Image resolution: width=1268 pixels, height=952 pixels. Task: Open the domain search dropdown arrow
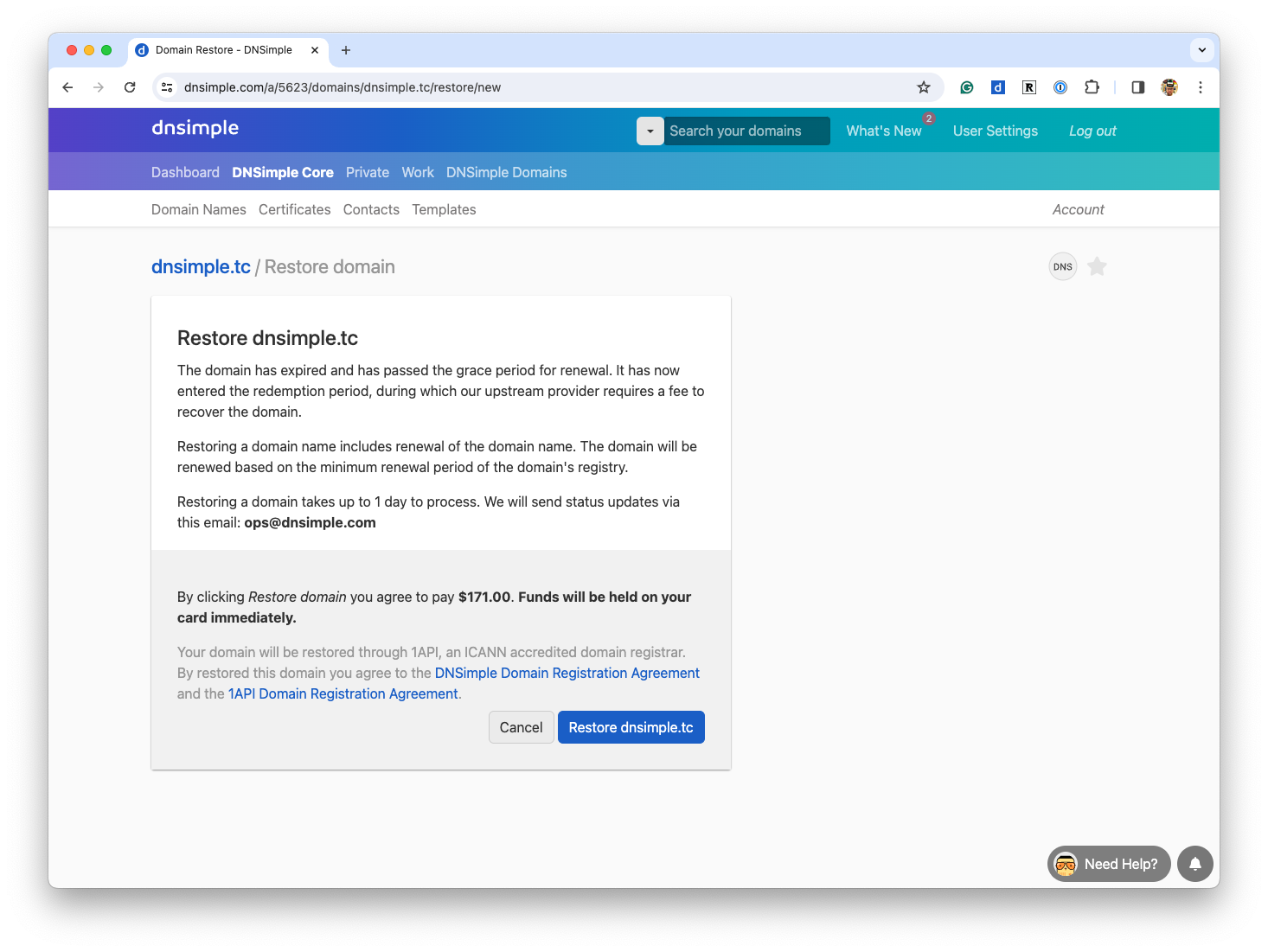pyautogui.click(x=650, y=131)
